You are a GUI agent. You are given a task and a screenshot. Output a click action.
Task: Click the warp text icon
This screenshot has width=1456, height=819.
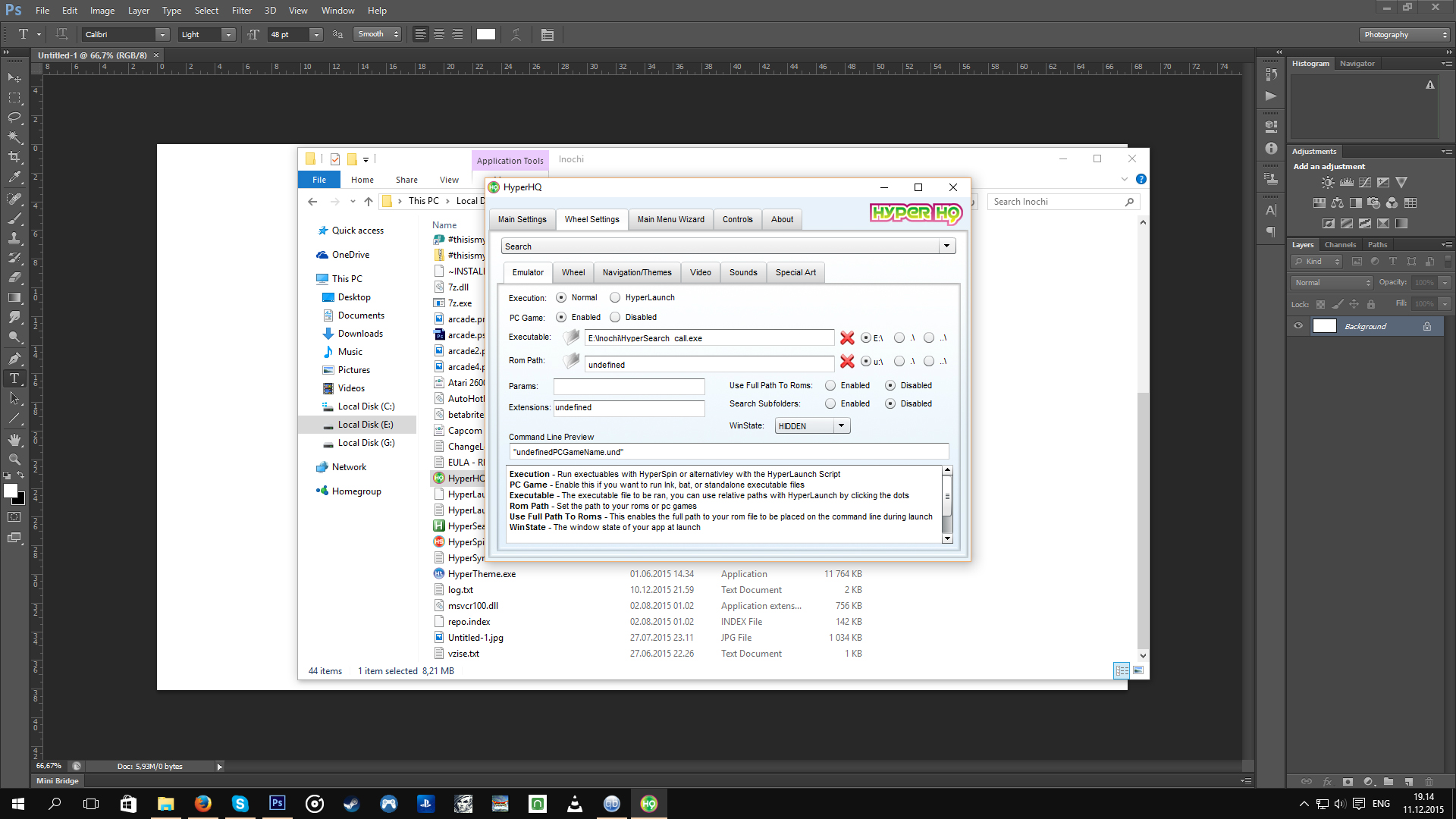pos(516,34)
